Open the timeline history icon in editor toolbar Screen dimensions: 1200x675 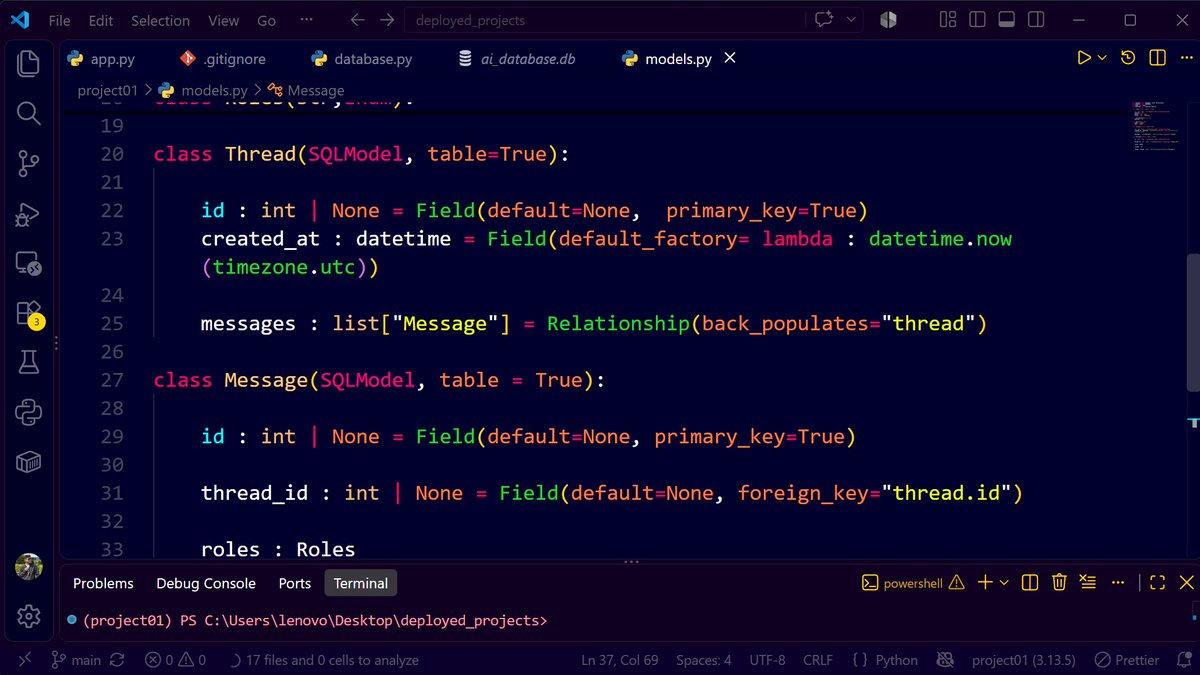point(1128,58)
